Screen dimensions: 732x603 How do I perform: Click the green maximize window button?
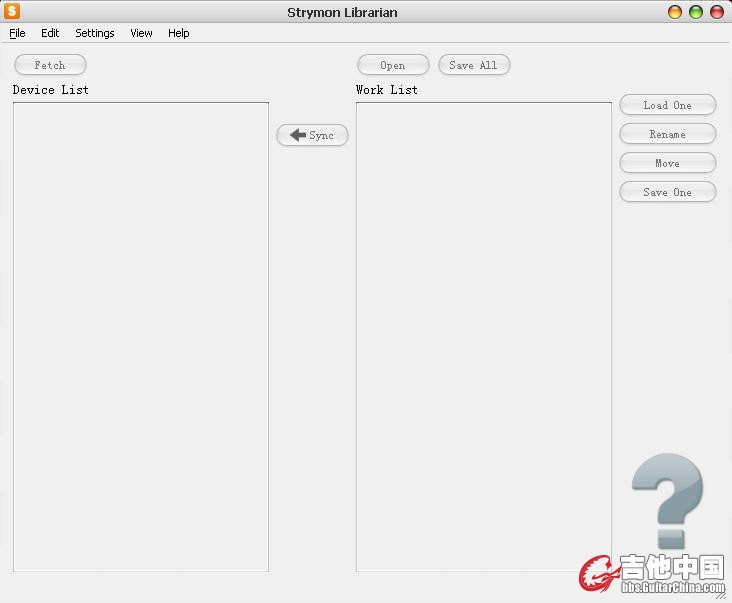696,12
